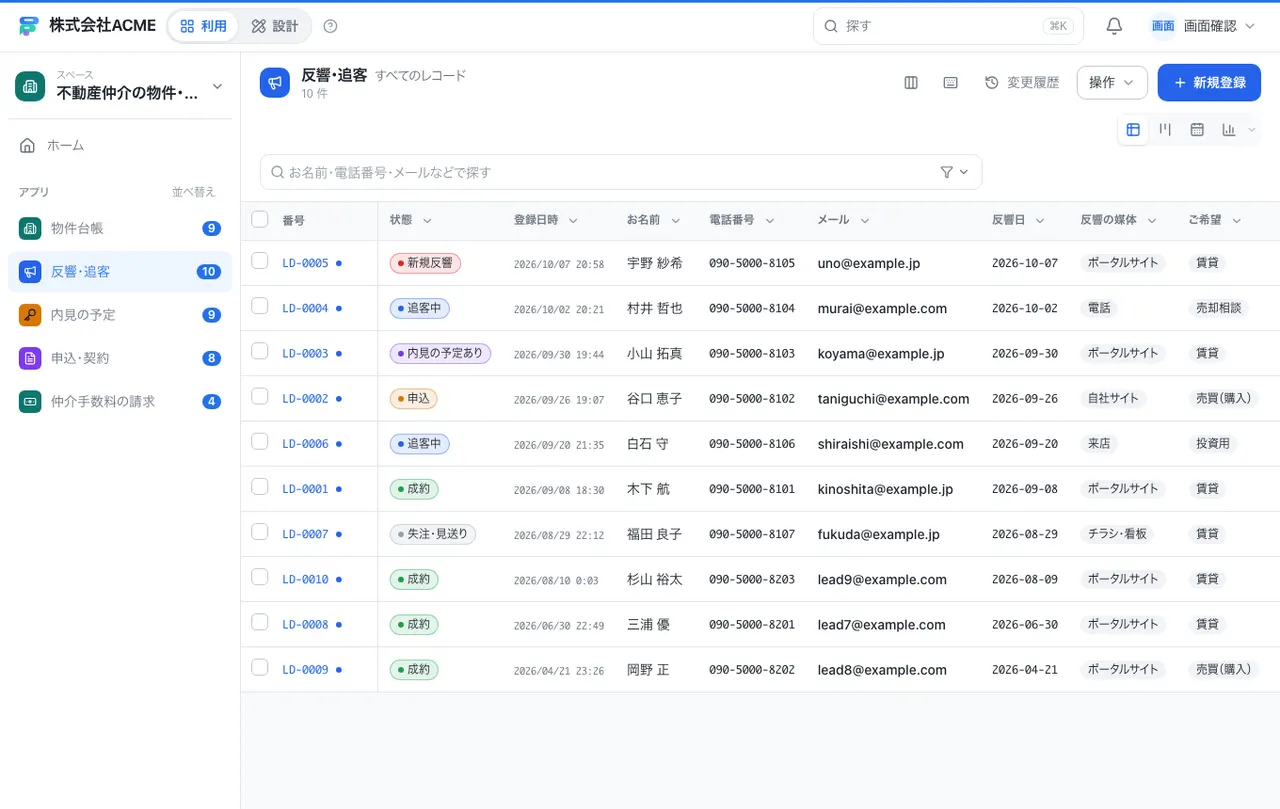The width and height of the screenshot is (1280, 809).
Task: Click 並べ替え in the sidebar
Action: click(x=194, y=192)
